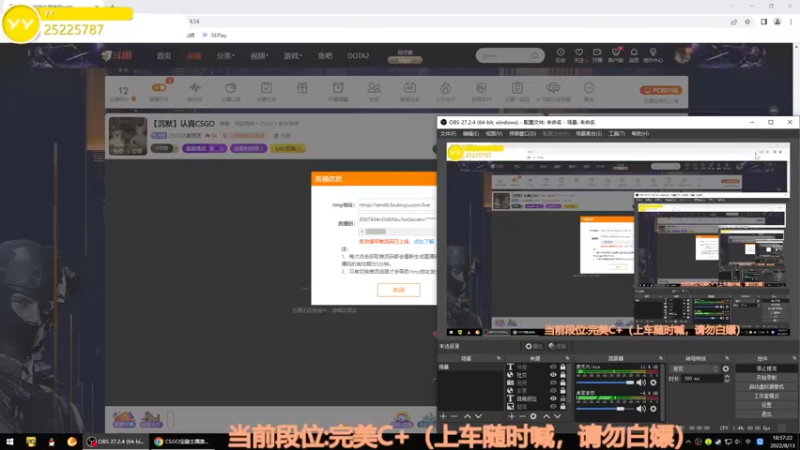Open the 场景集合(S) menu in OBS
The width and height of the screenshot is (800, 450).
[588, 134]
